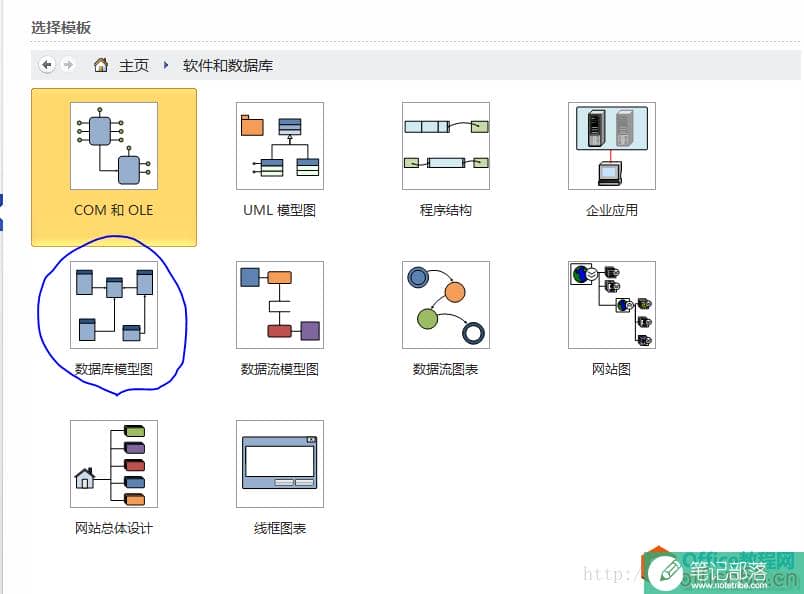Screen dimensions: 804x594
Task: Pick the 程序结构 template icon
Action: (446, 146)
